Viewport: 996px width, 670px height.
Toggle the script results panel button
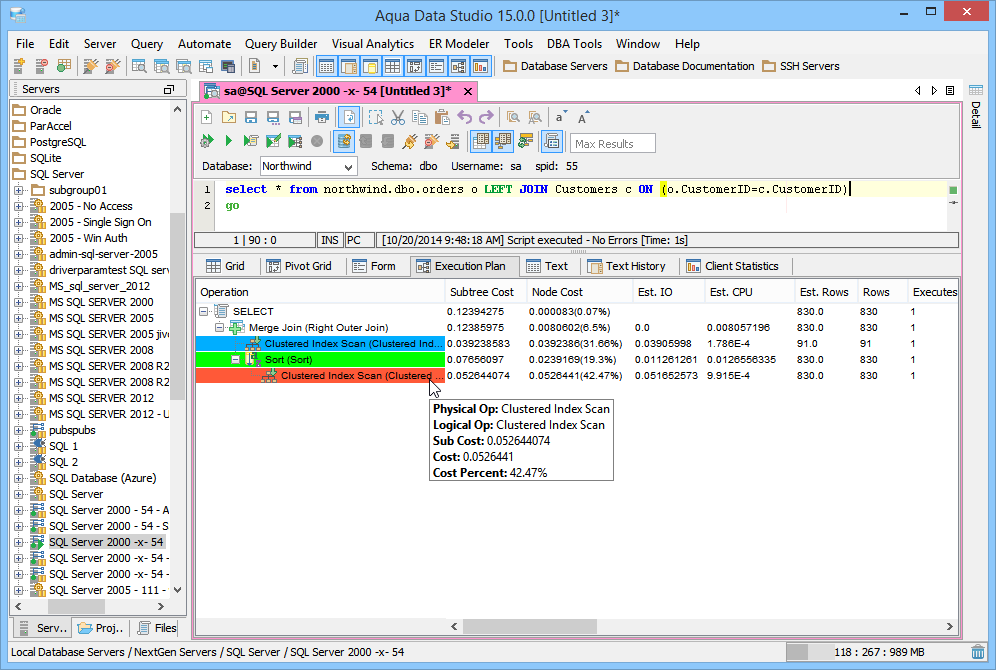click(x=552, y=141)
